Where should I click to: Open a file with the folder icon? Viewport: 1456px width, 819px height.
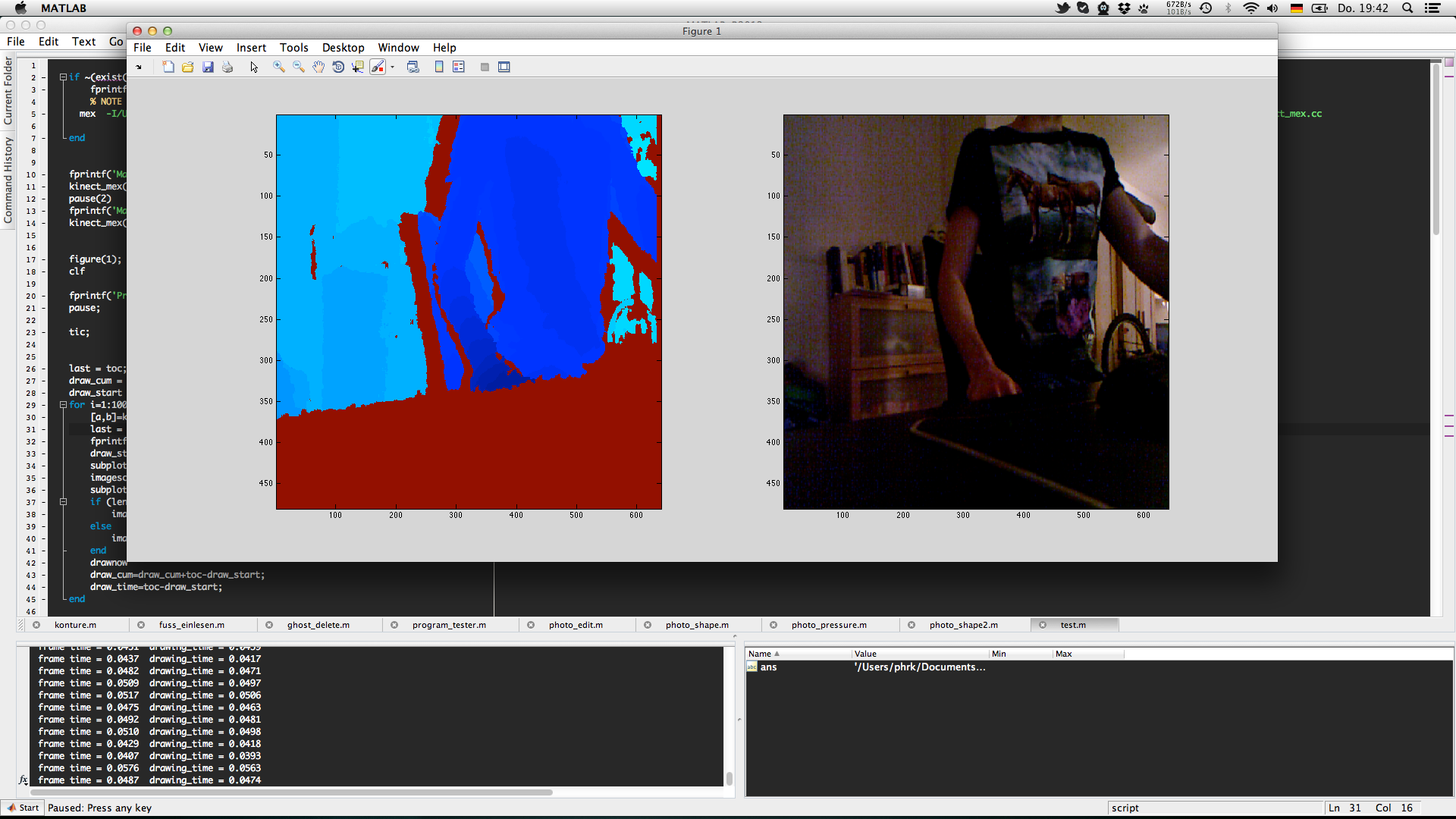pyautogui.click(x=188, y=67)
